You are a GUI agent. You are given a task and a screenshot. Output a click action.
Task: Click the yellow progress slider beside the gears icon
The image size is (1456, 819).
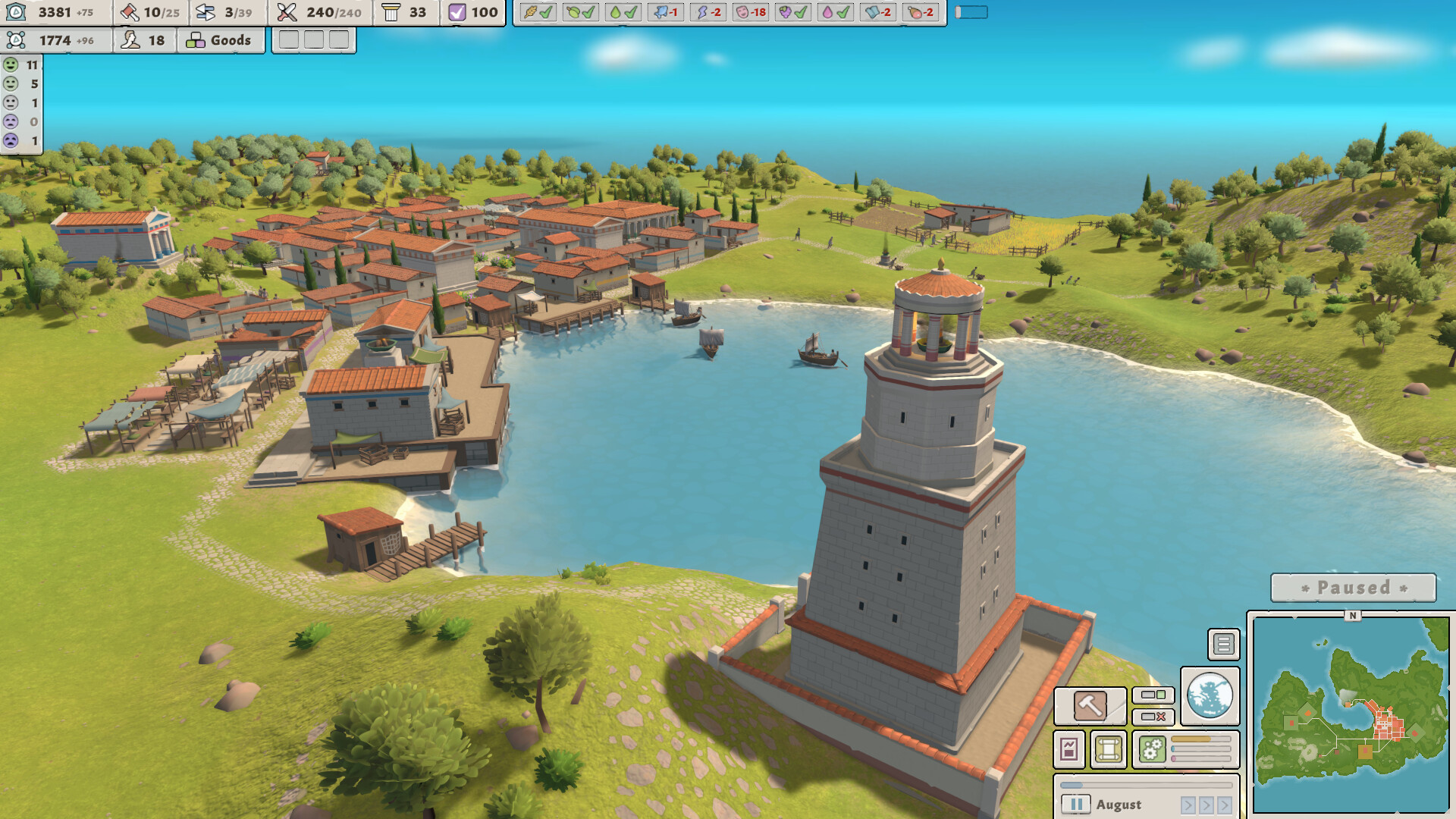click(x=1200, y=738)
